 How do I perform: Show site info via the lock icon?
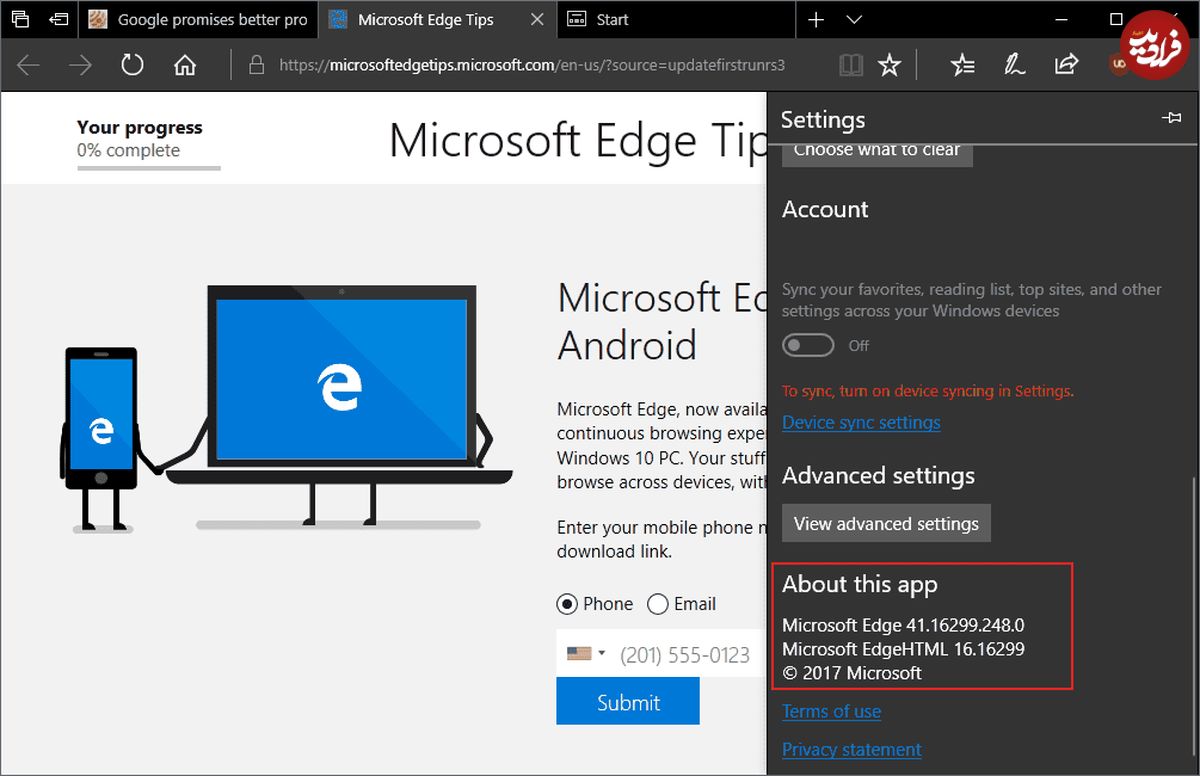coord(257,65)
